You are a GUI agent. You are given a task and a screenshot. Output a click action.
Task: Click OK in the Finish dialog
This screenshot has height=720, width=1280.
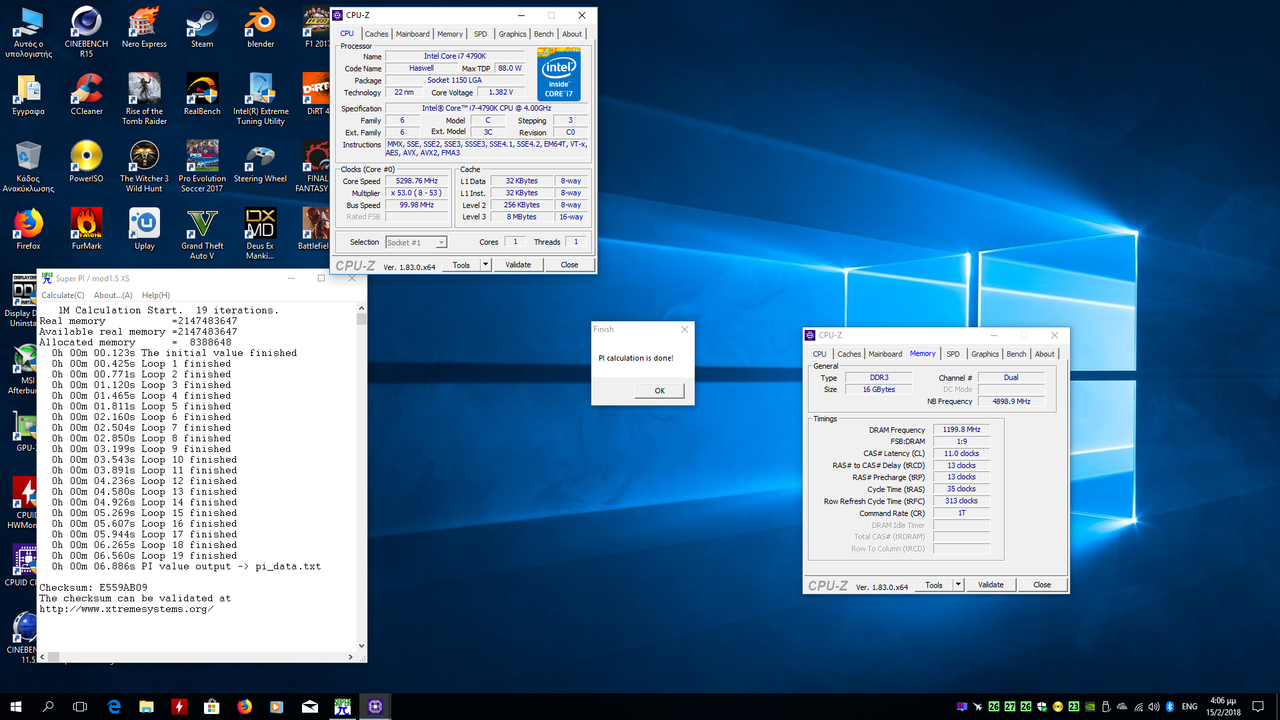tap(659, 391)
